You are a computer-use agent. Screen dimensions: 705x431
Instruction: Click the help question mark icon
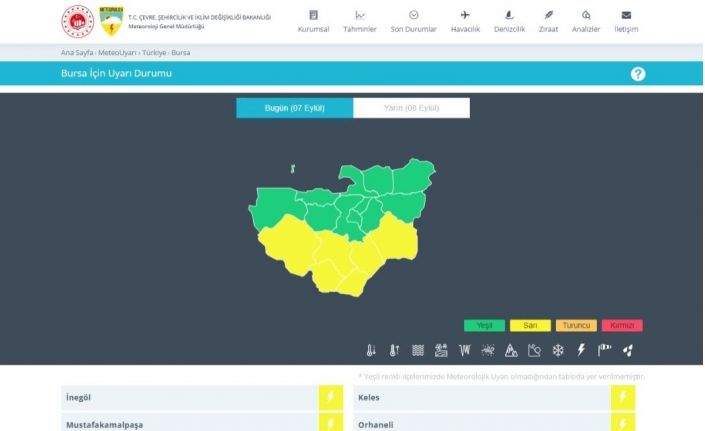[638, 74]
